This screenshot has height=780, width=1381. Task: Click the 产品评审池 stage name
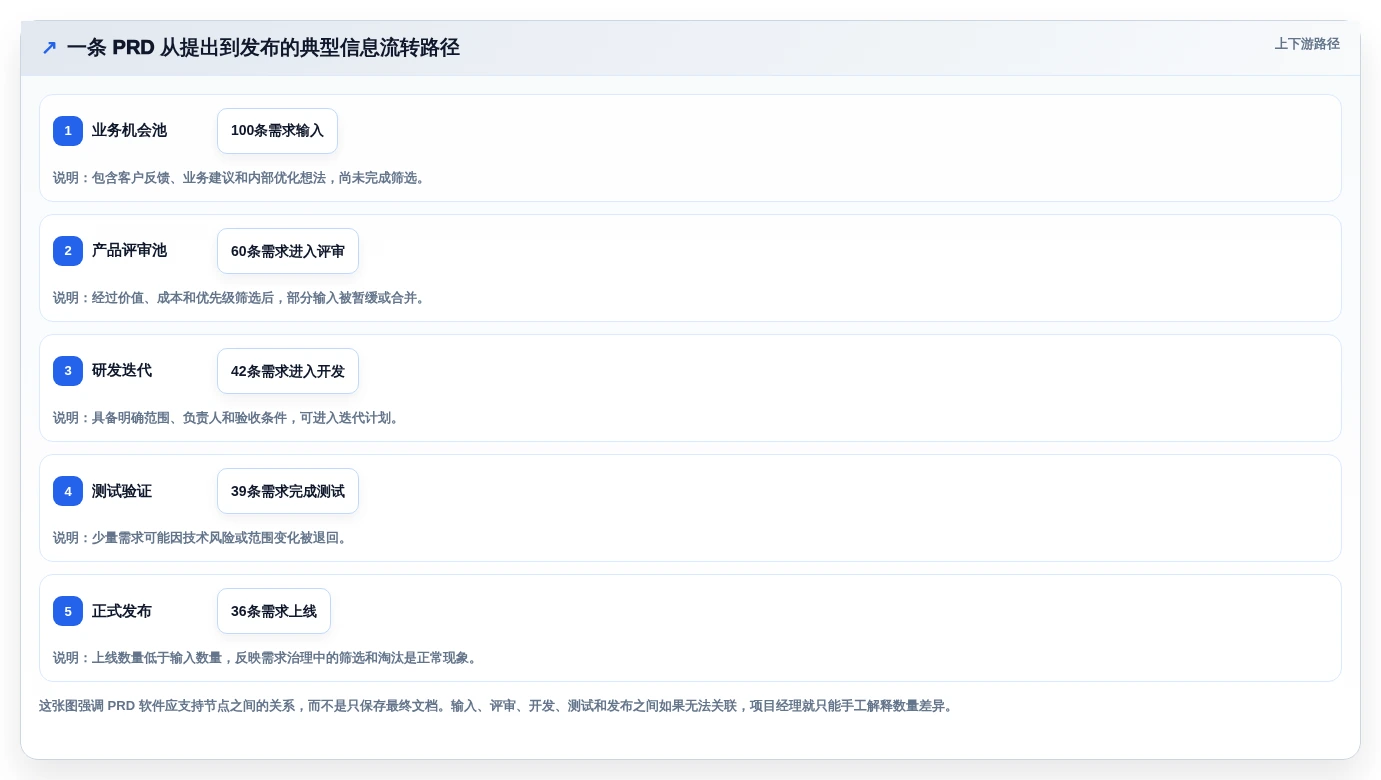(129, 250)
